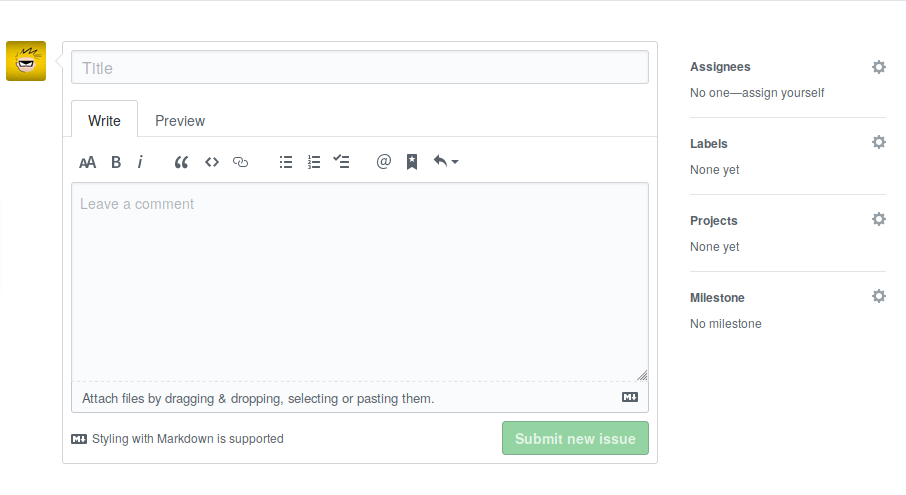Reference an issue with the bookmark icon

pos(411,162)
